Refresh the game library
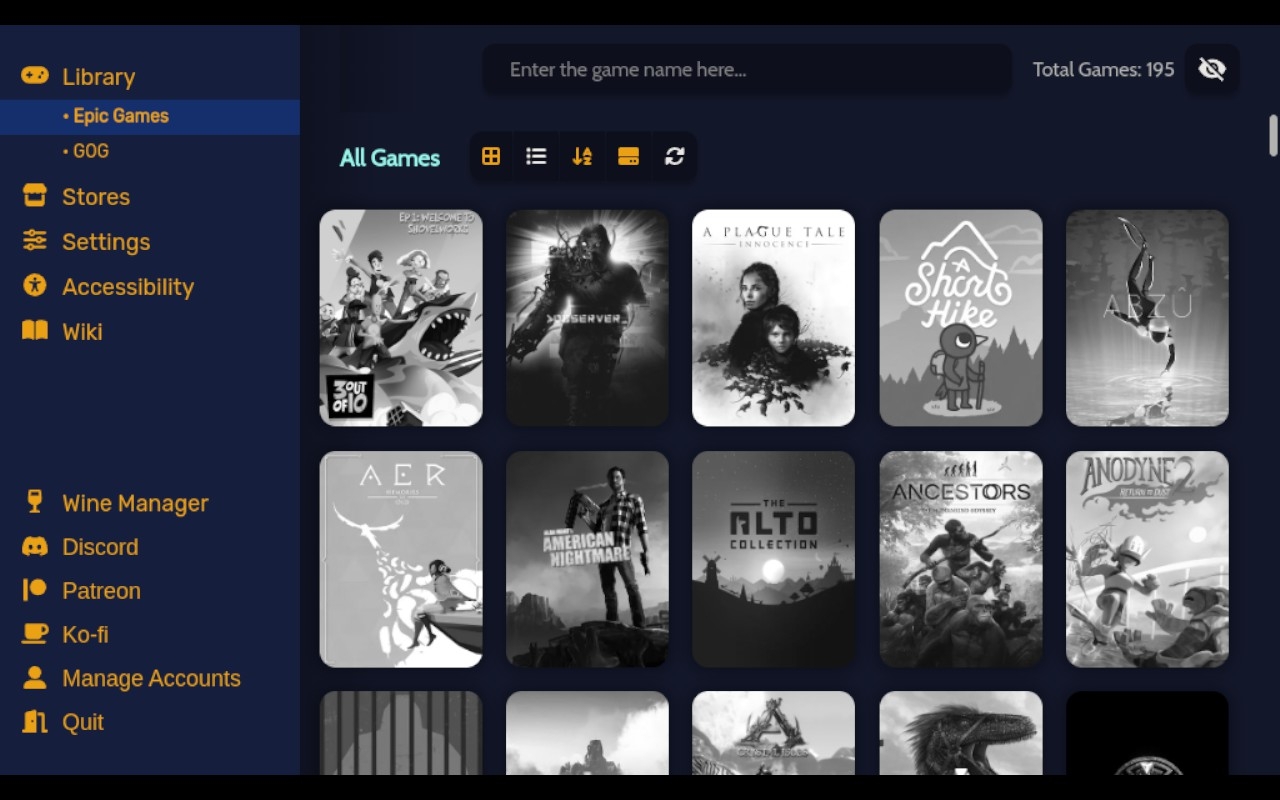Screen dimensions: 1280x800 pos(675,157)
